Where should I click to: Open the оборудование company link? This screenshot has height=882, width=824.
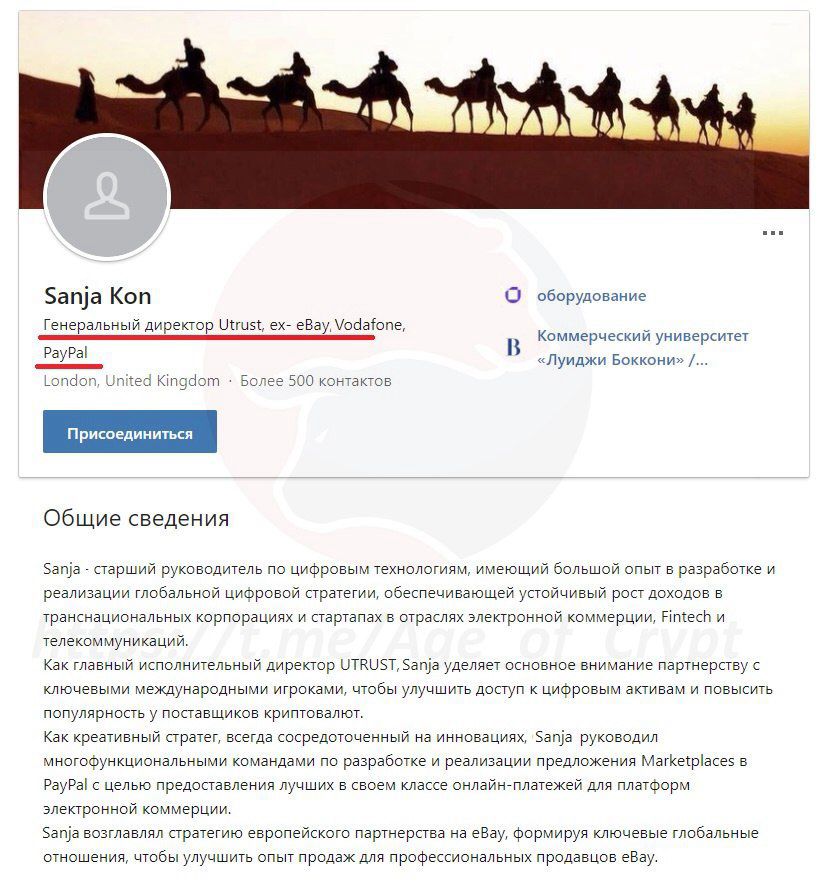pyautogui.click(x=591, y=296)
